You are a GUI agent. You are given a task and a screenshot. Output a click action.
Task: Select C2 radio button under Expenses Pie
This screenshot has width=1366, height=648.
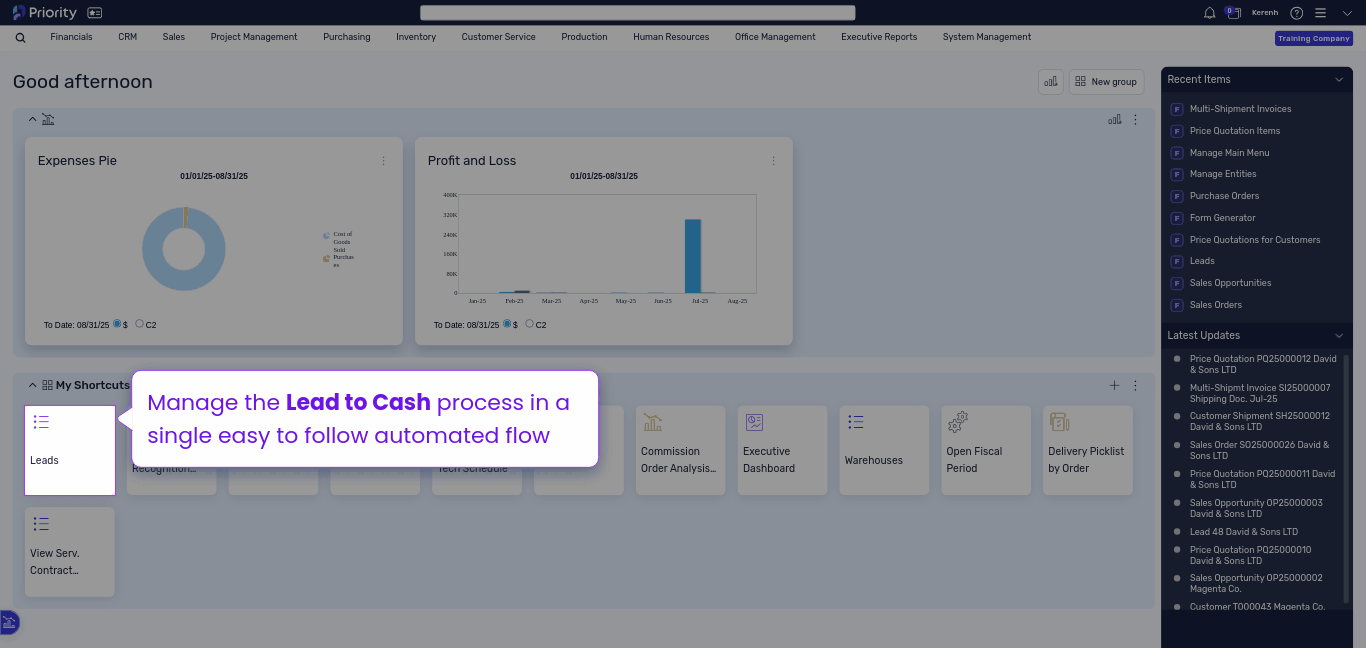139,324
